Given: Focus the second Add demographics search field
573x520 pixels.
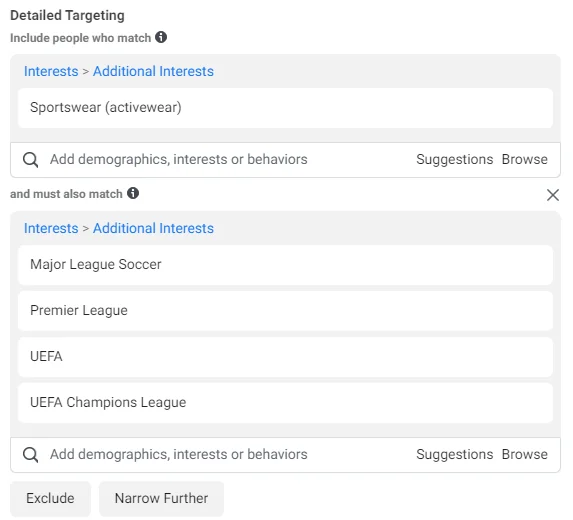Looking at the screenshot, I should (227, 455).
